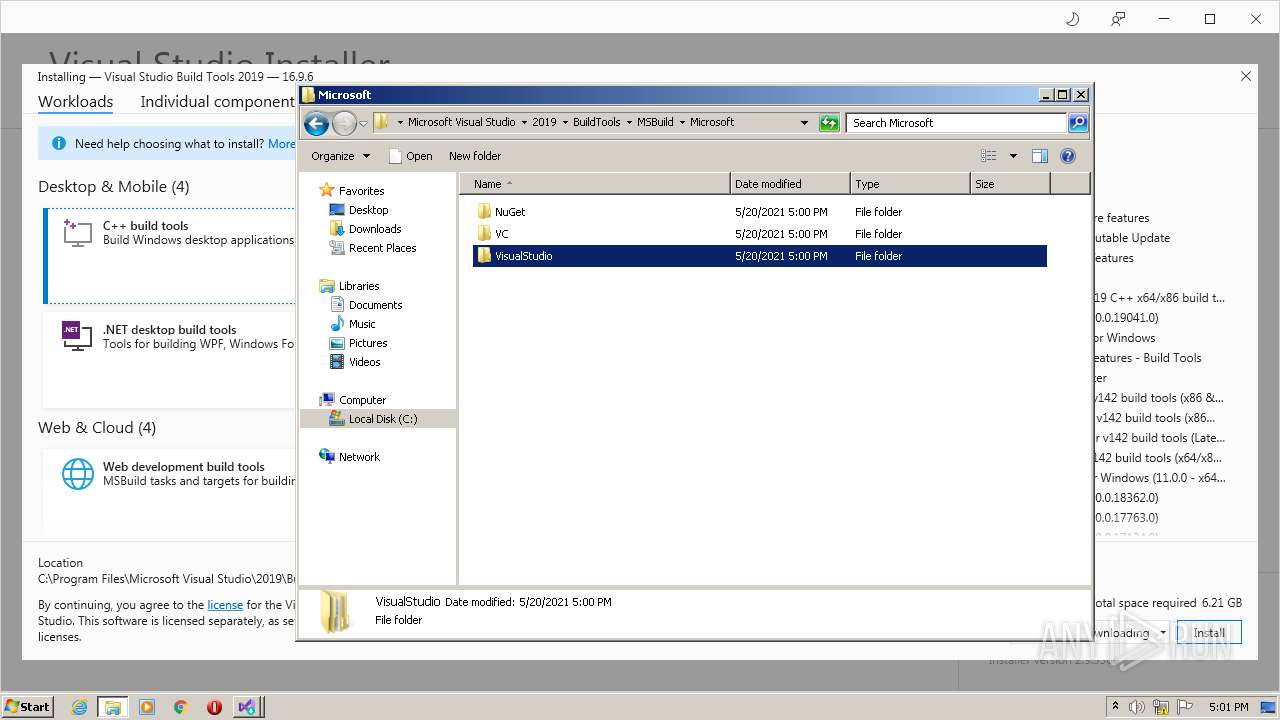
Task: Open the Pictures library
Action: 368,343
